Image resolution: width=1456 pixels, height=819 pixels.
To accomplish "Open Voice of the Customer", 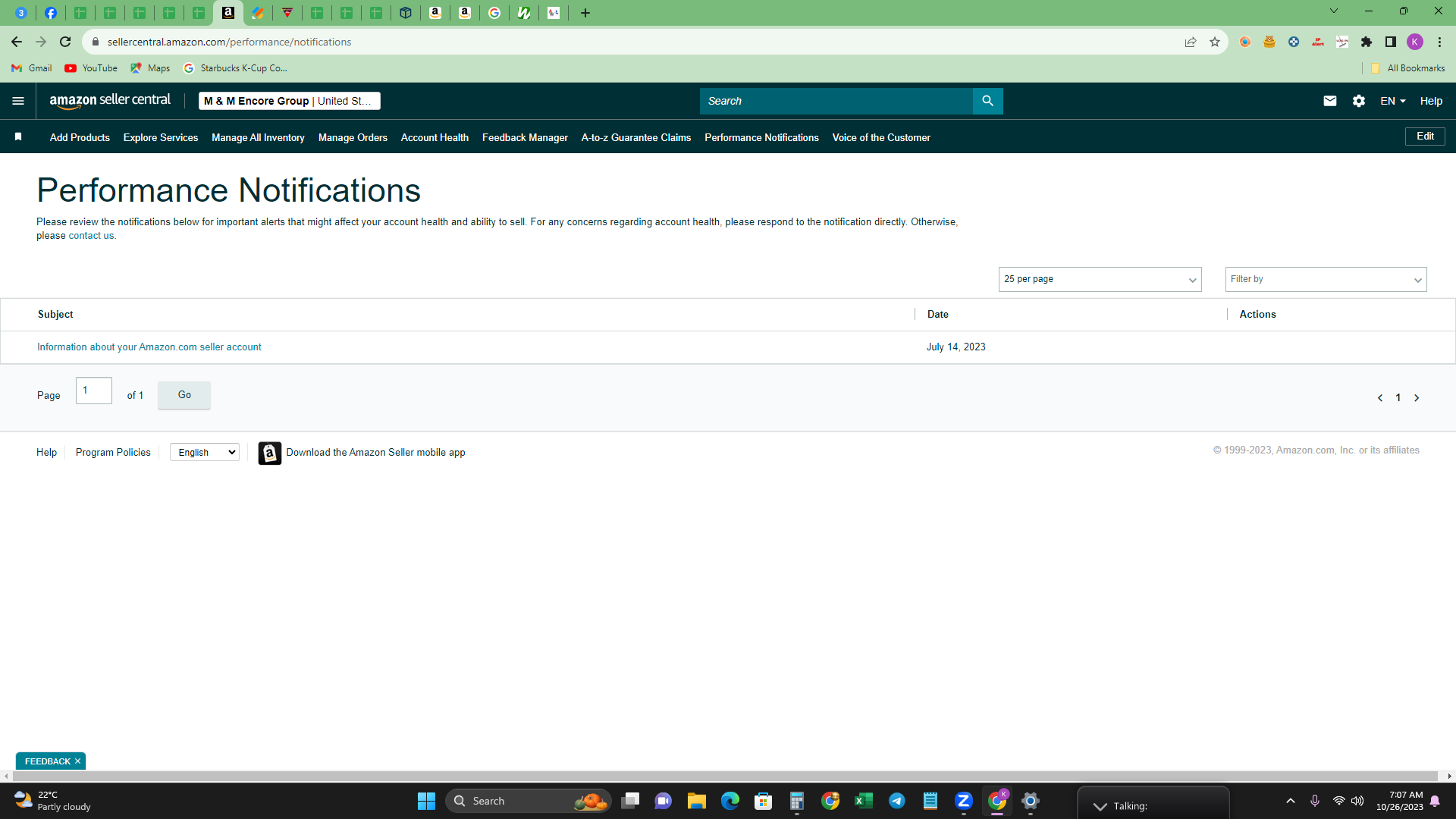I will click(881, 137).
